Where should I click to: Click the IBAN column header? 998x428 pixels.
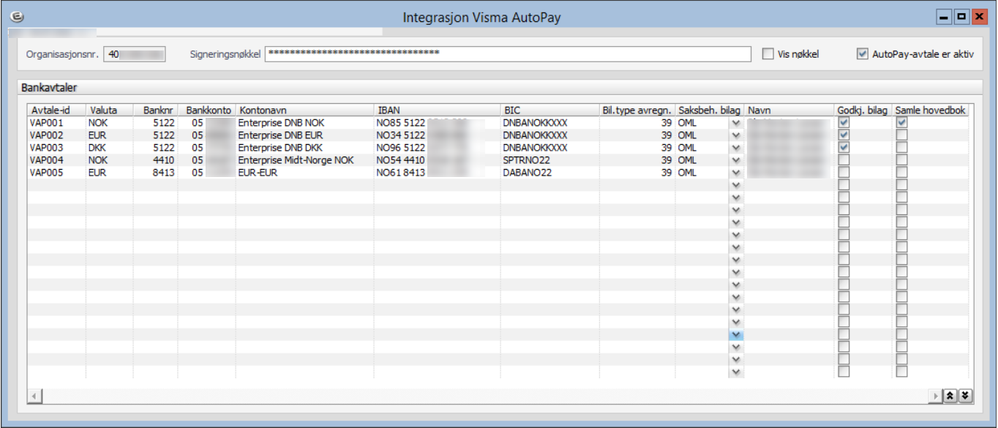[437, 110]
